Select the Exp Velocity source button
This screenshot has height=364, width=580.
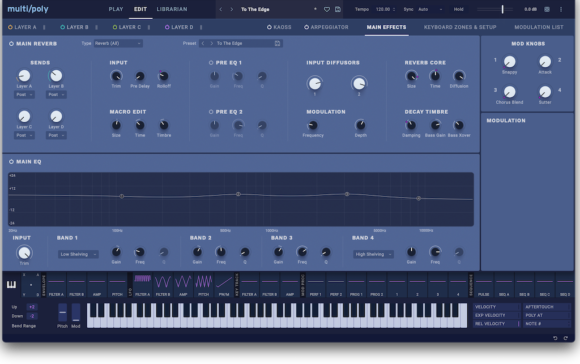coord(496,315)
